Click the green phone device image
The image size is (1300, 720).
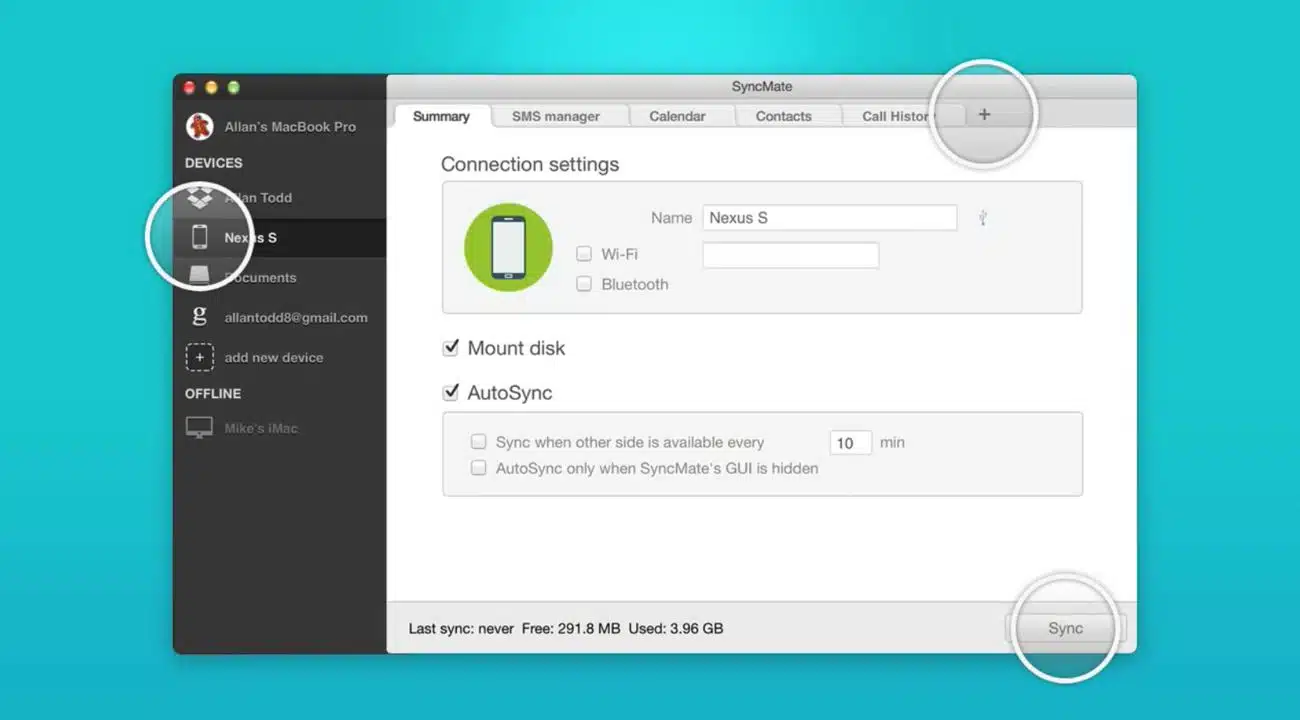[x=508, y=248]
